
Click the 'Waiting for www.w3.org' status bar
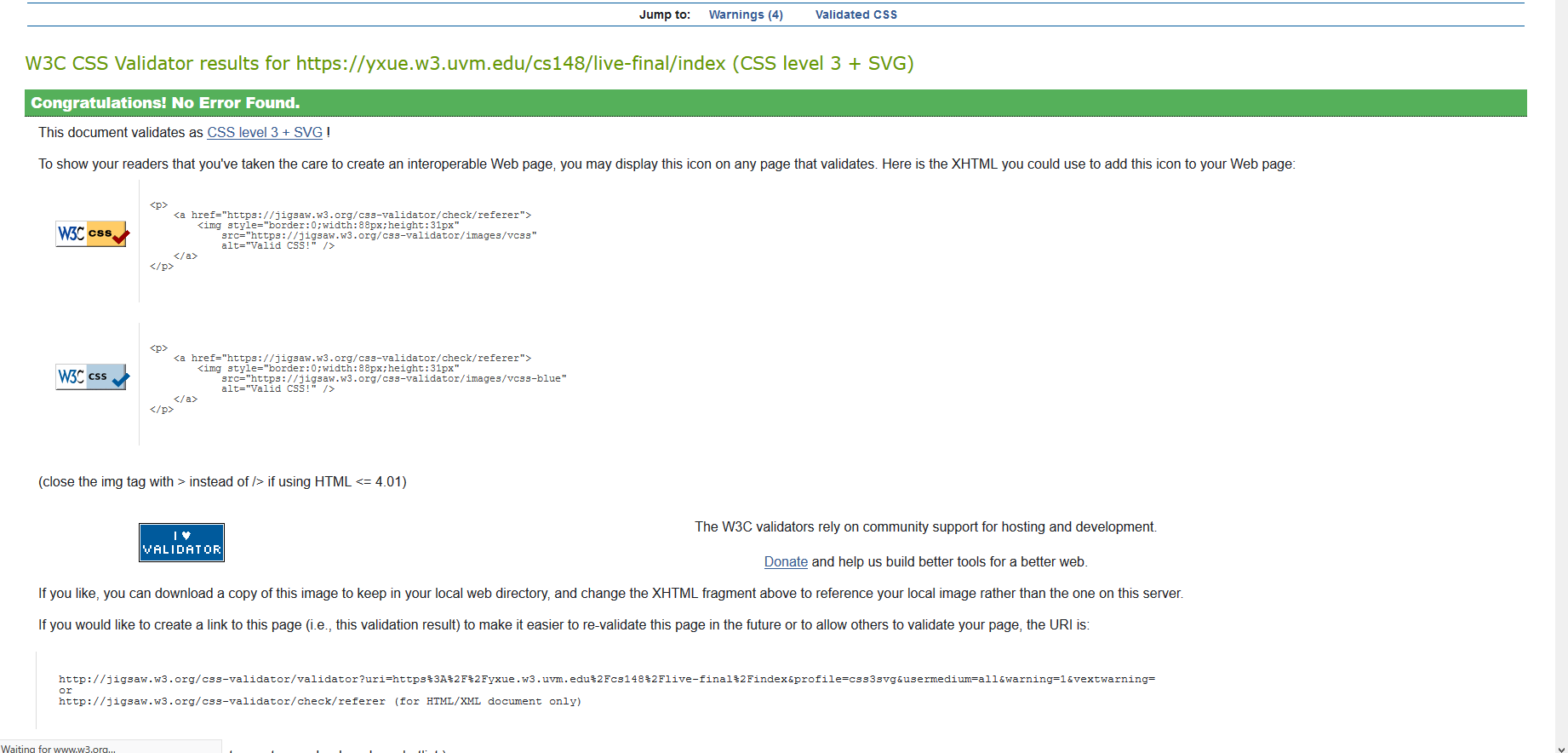60,748
